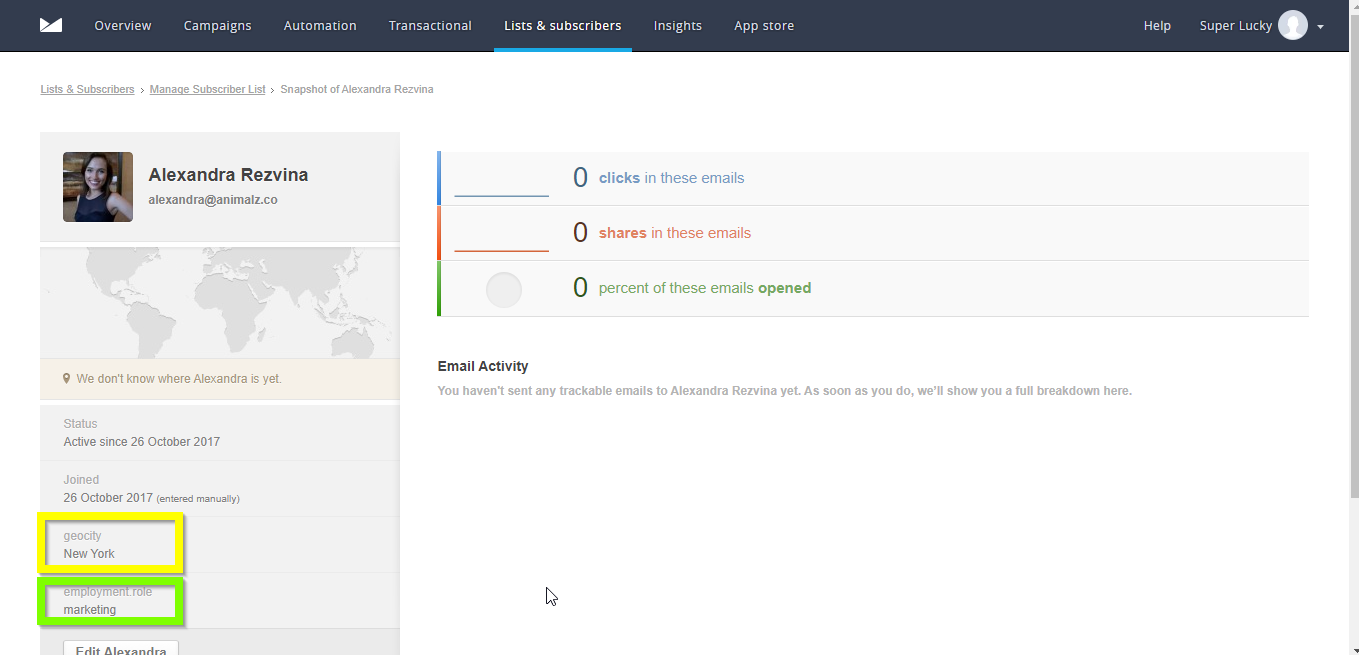Click the grey open-rate circle chart
The image size is (1359, 655).
tap(504, 290)
